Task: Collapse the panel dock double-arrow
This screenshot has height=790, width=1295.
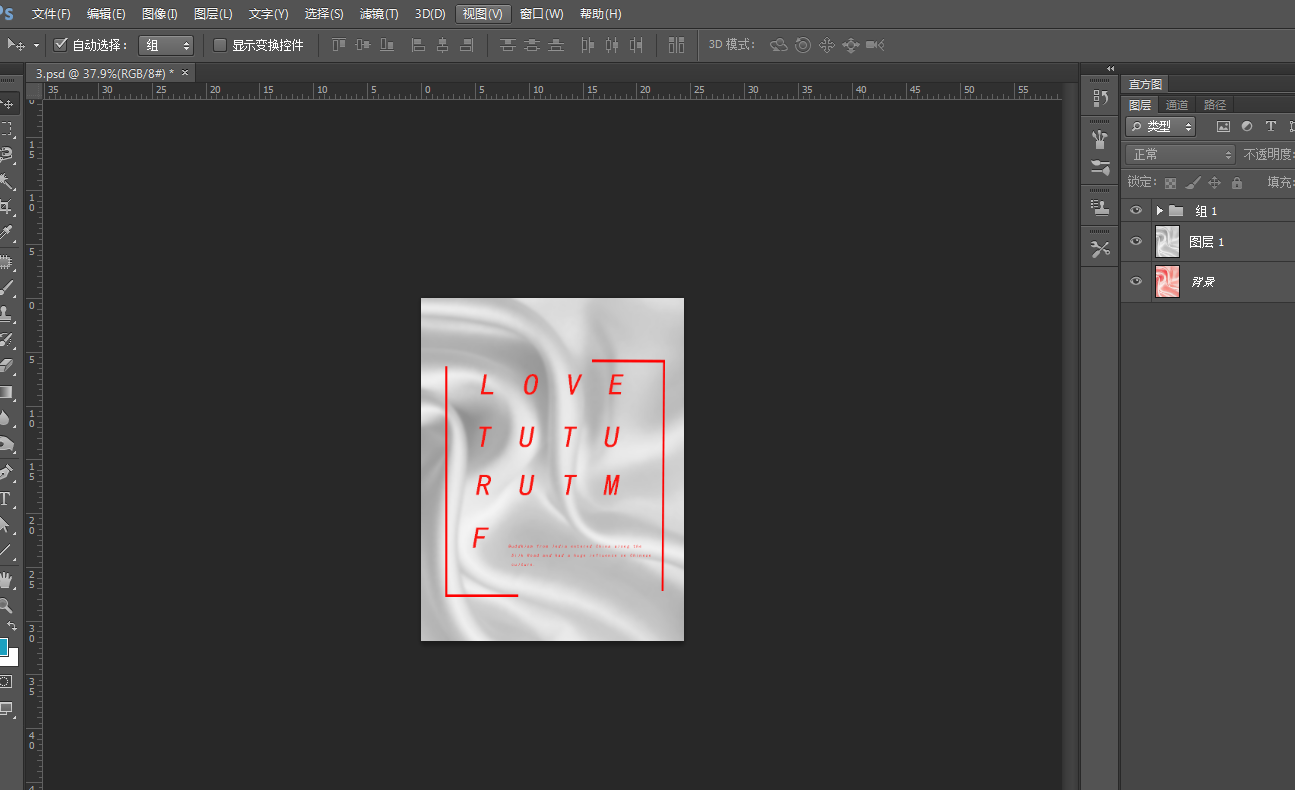Action: pos(1110,69)
